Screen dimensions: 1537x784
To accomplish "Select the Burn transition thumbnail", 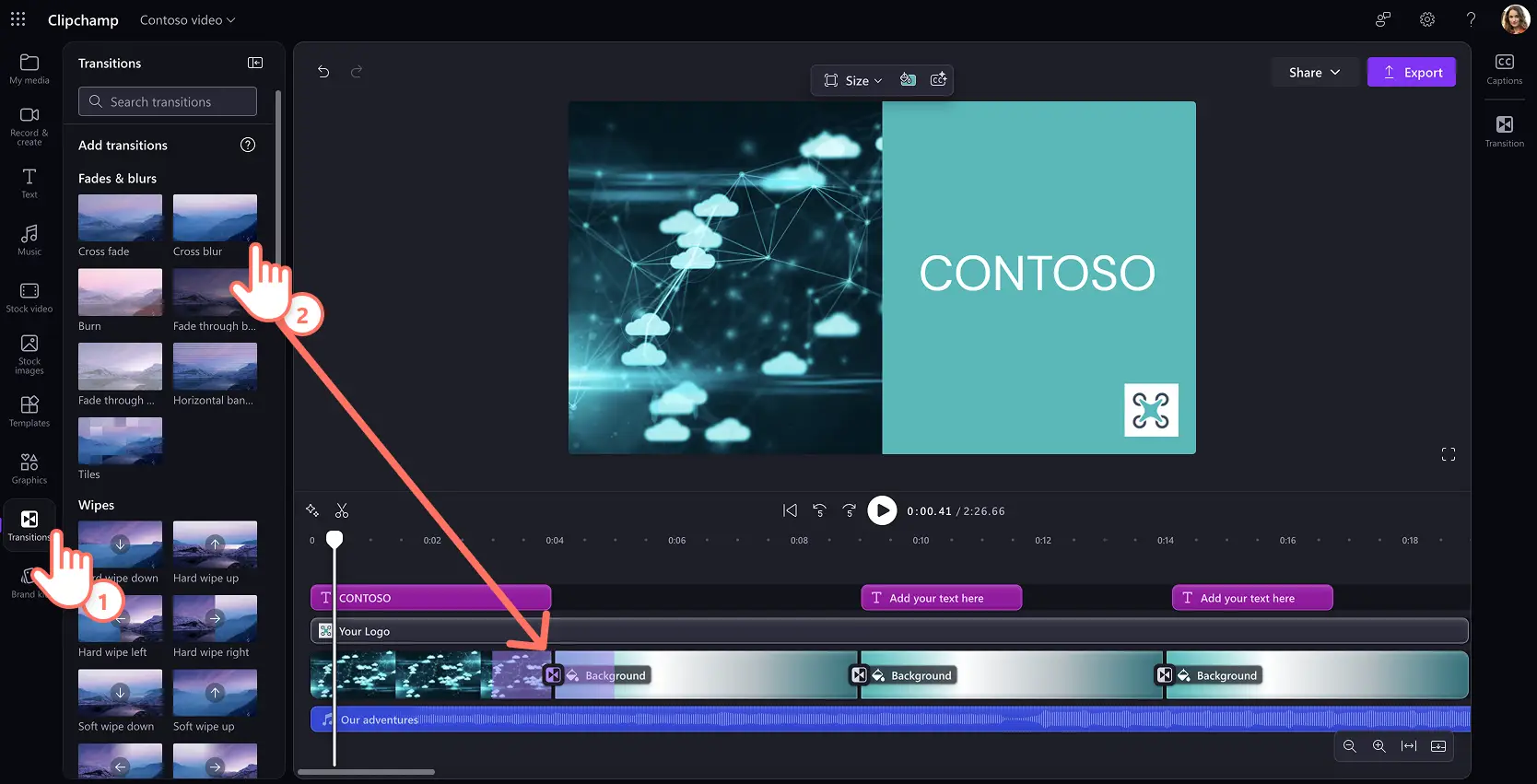I will [120, 292].
